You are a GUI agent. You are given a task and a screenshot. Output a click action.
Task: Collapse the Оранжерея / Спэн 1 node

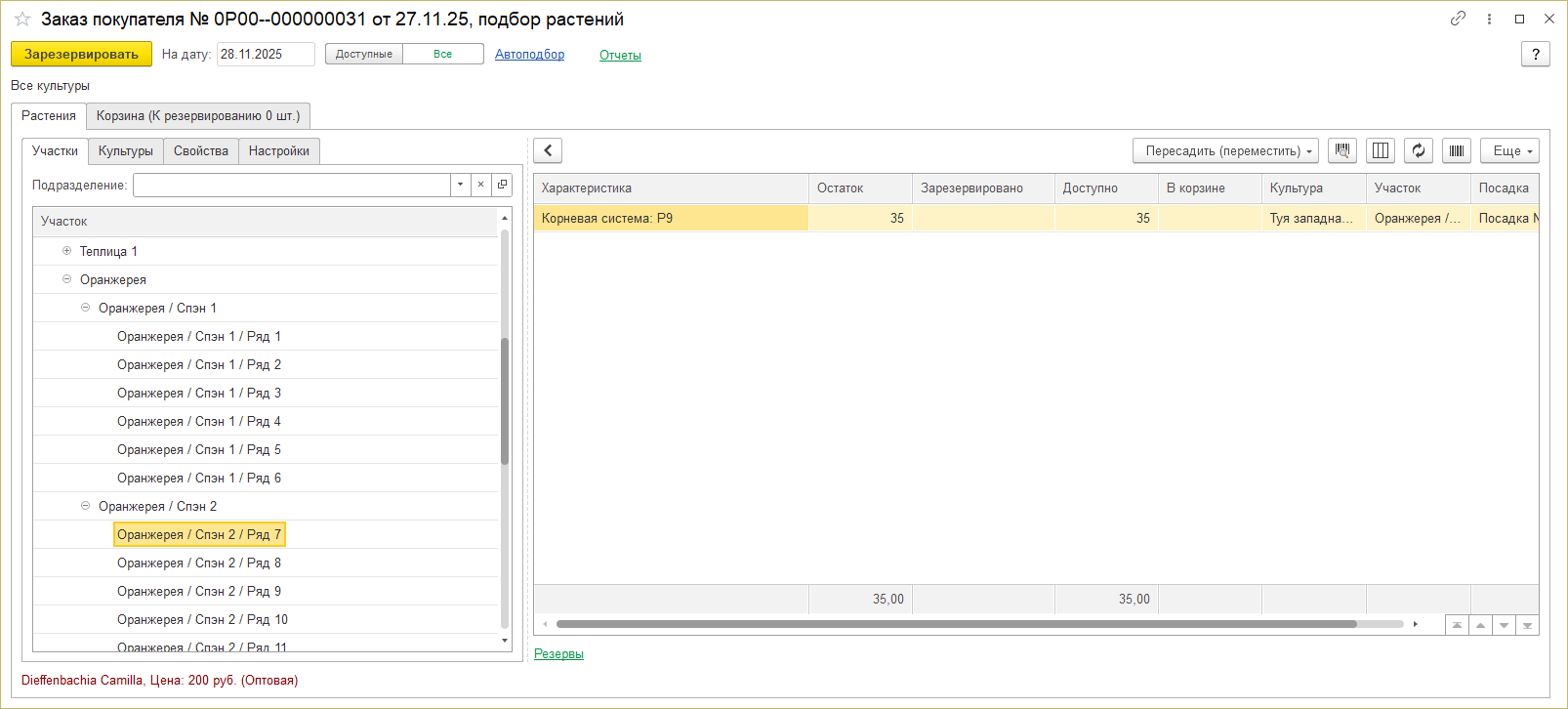click(x=85, y=308)
